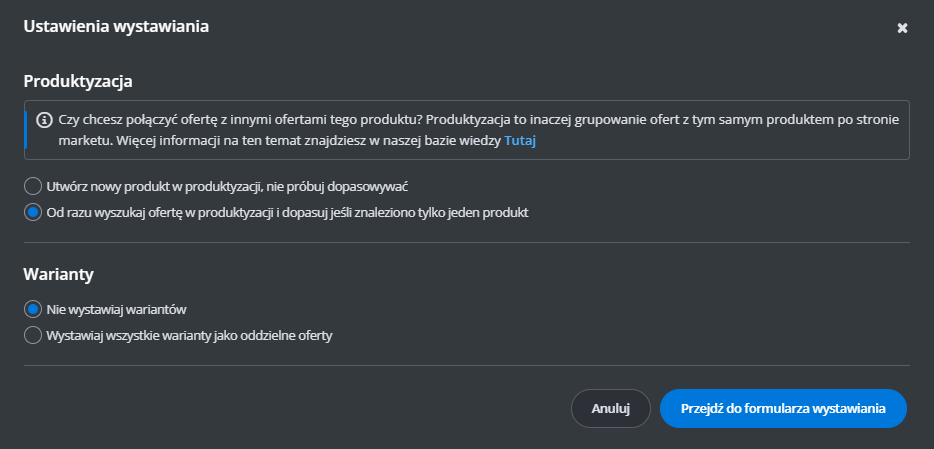Click the Produktyzacja section heading
This screenshot has width=934, height=449.
78,80
